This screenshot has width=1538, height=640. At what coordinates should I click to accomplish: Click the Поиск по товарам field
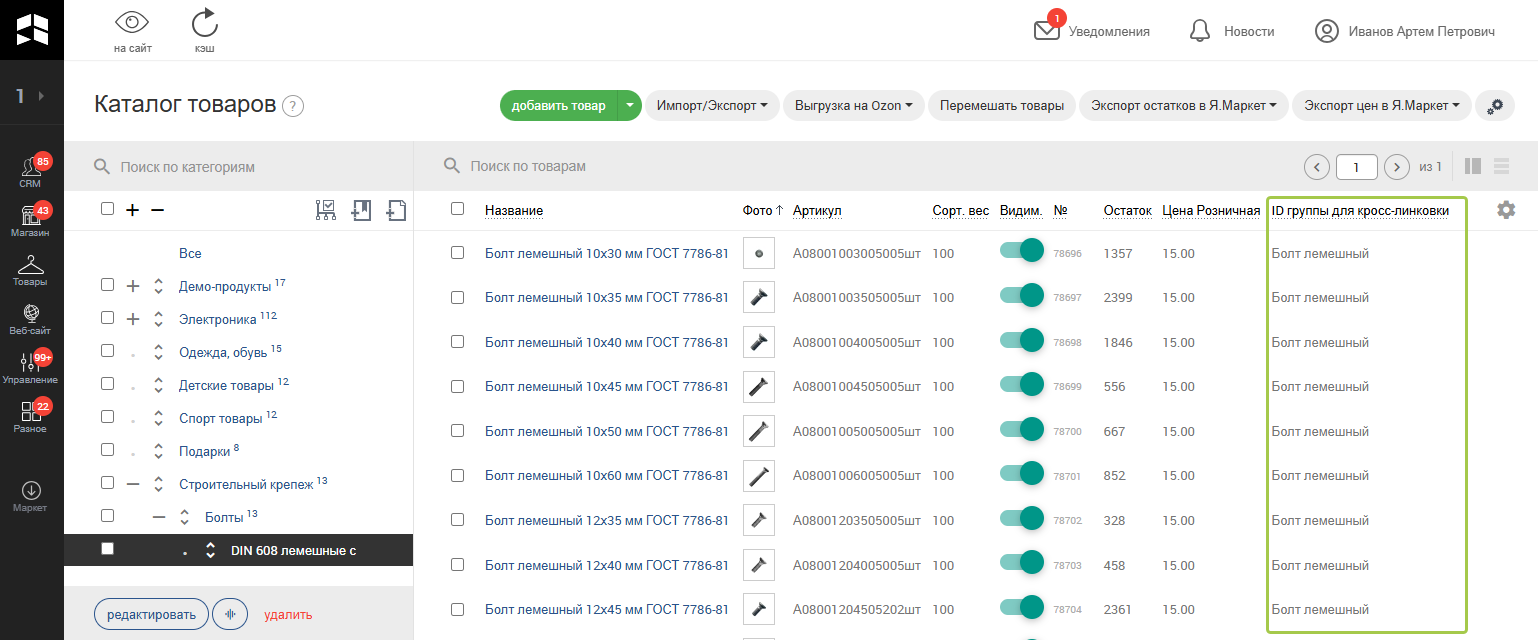tap(800, 166)
